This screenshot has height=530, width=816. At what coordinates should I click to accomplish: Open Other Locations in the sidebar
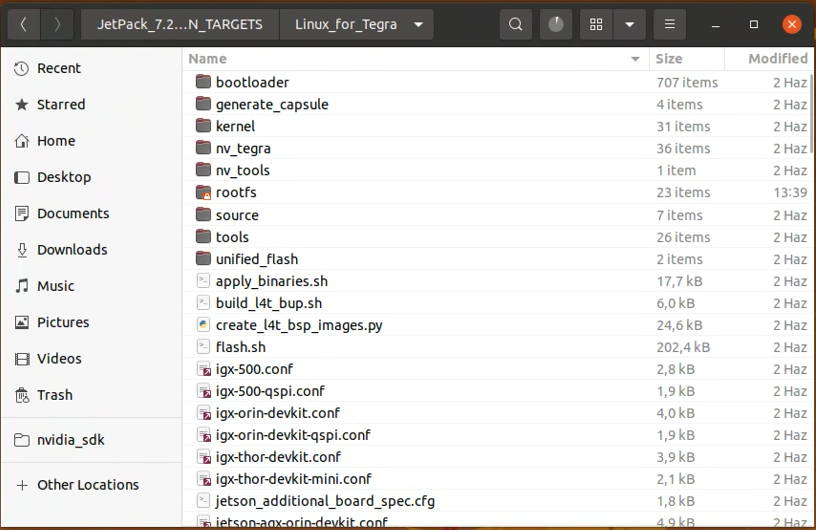coord(91,485)
